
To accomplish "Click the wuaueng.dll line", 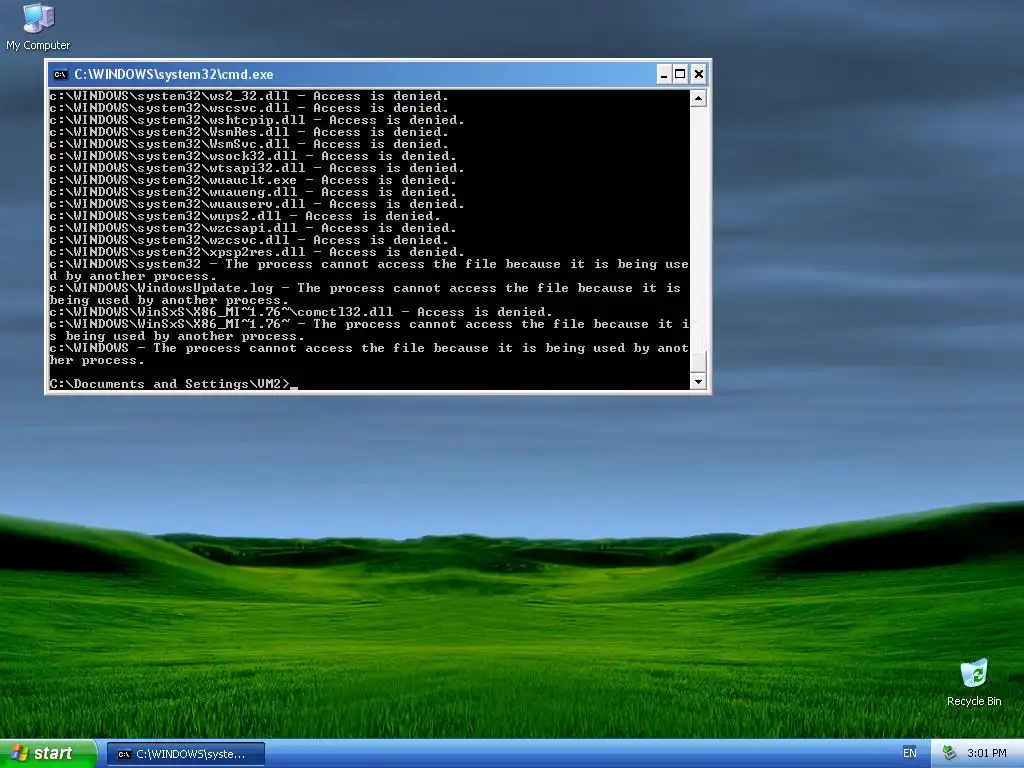I will pyautogui.click(x=253, y=192).
